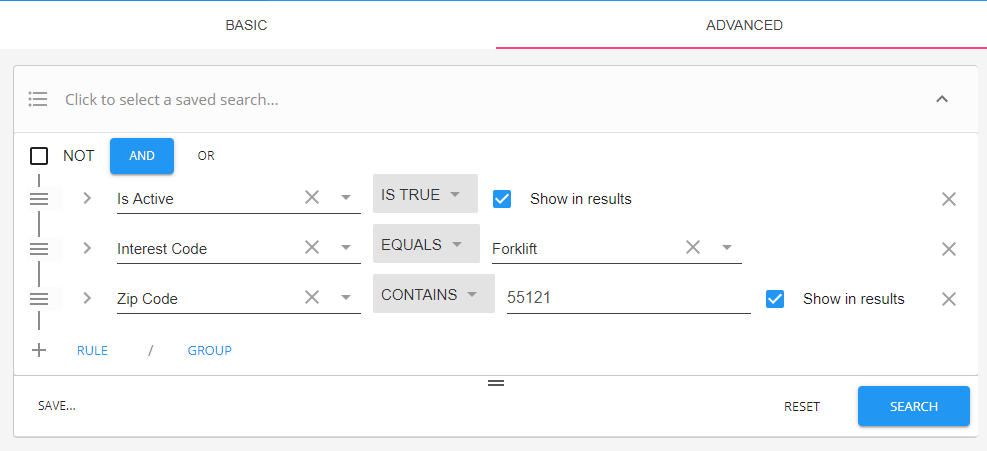Click the saved search list icon
This screenshot has width=987, height=451.
tap(38, 99)
